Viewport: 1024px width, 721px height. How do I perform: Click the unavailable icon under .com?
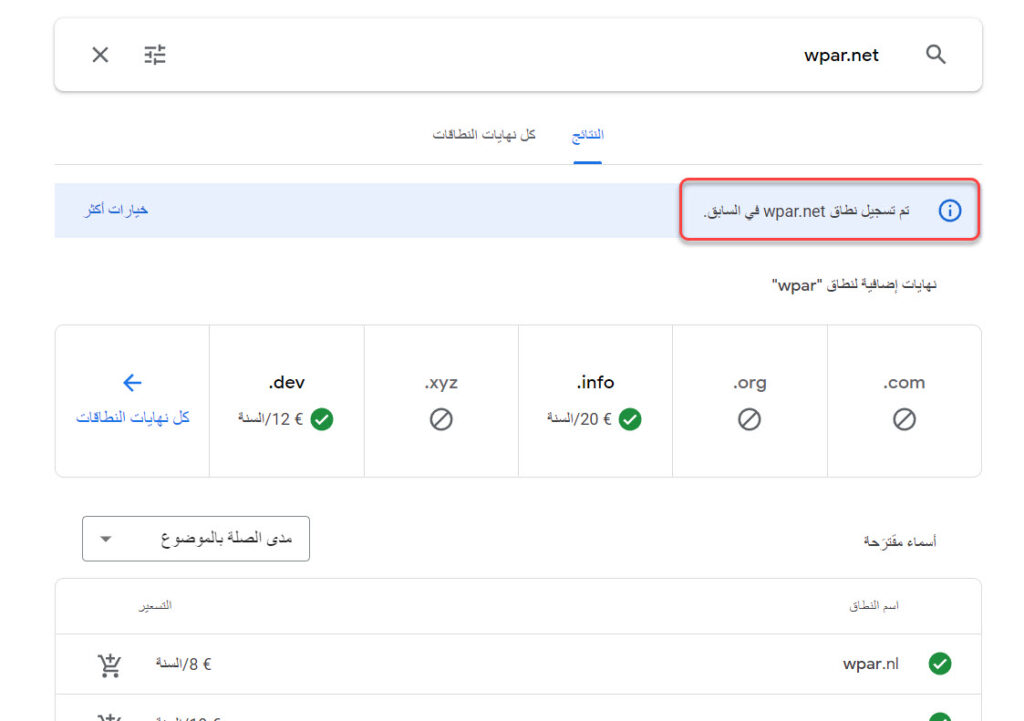[904, 419]
